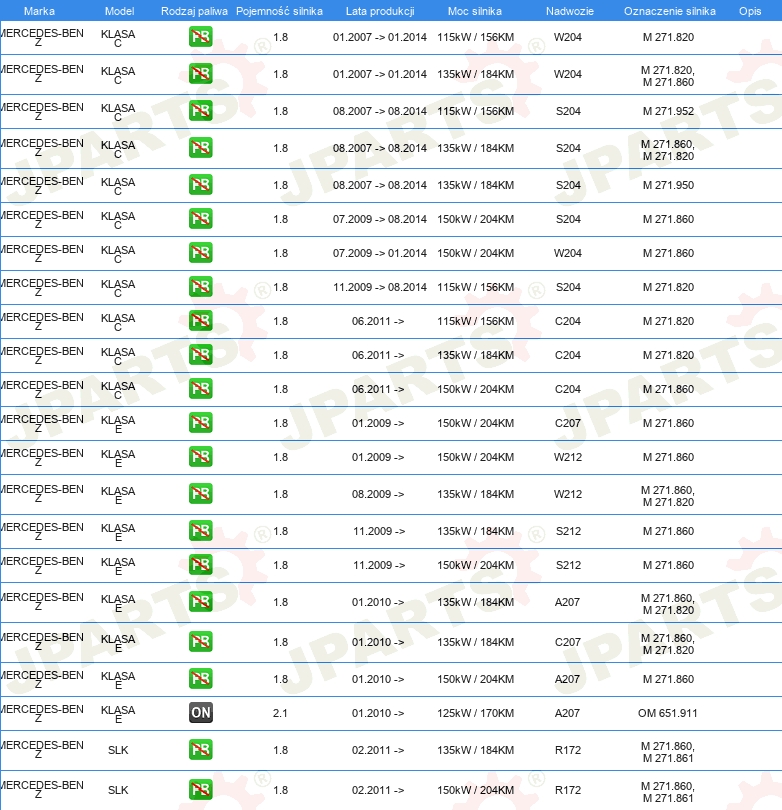Click the Marka column header
The image size is (782, 810).
[x=39, y=11]
